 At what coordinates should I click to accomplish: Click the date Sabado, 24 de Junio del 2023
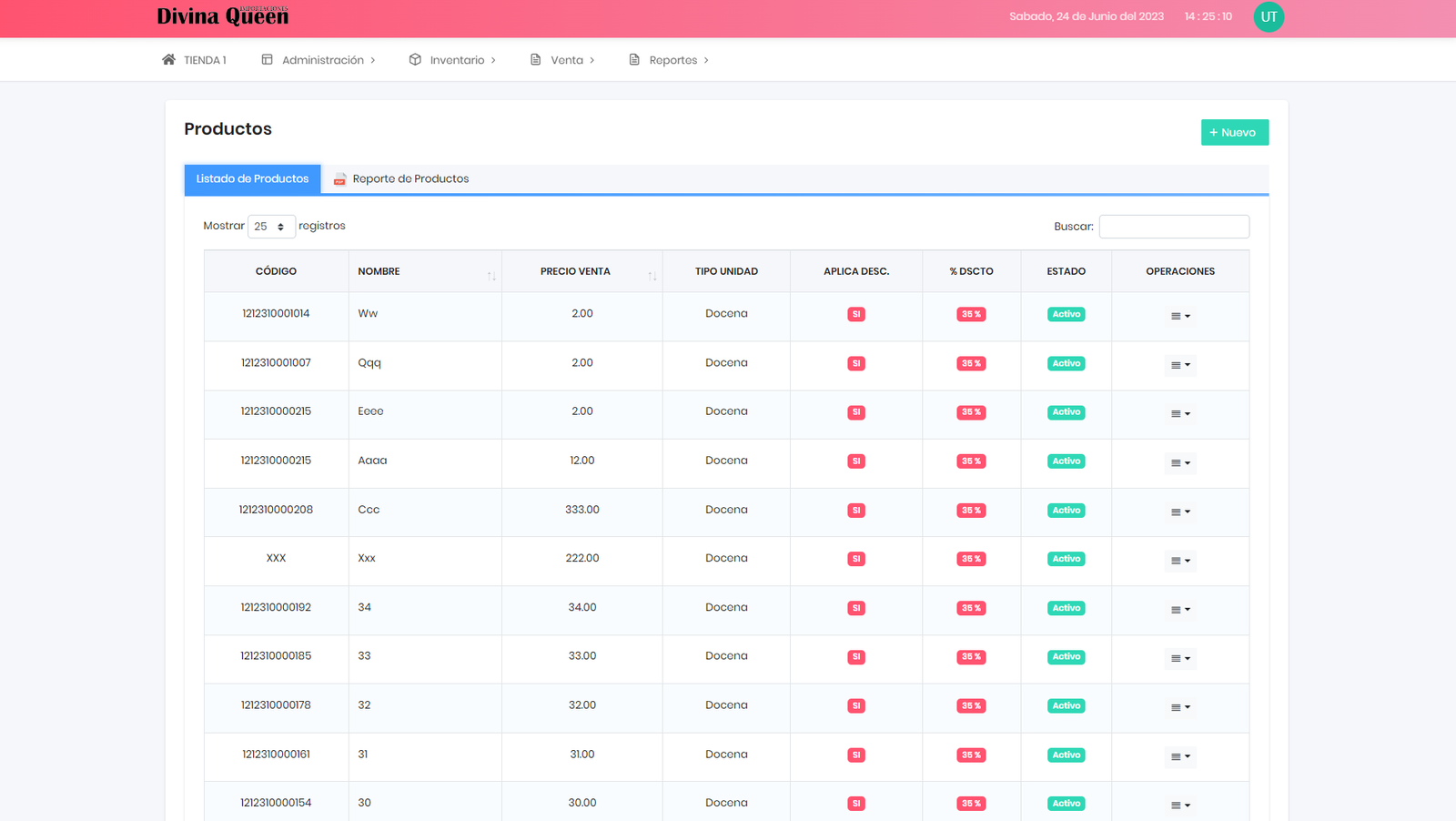pos(1087,16)
